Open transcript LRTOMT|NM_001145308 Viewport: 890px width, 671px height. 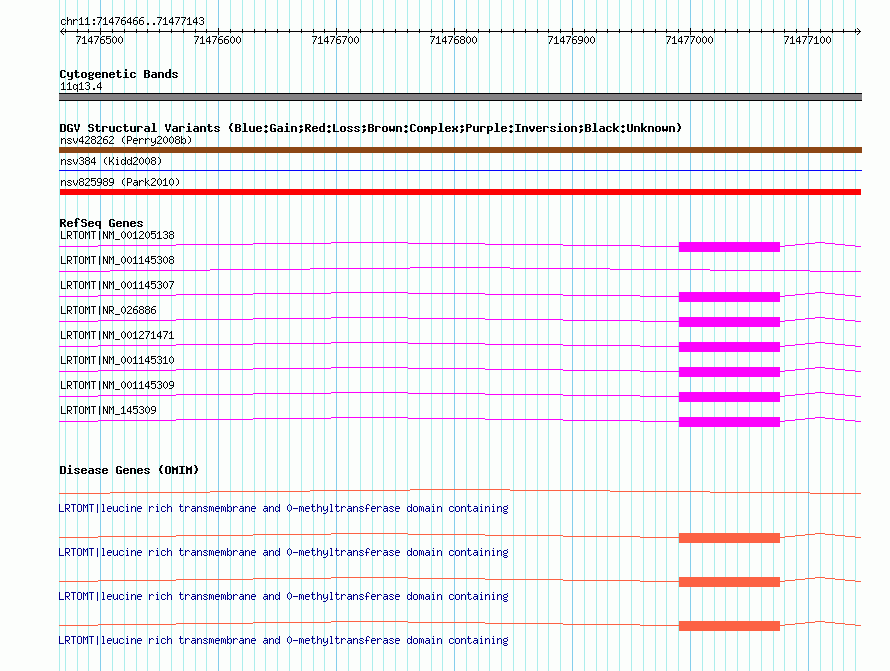[x=117, y=261]
